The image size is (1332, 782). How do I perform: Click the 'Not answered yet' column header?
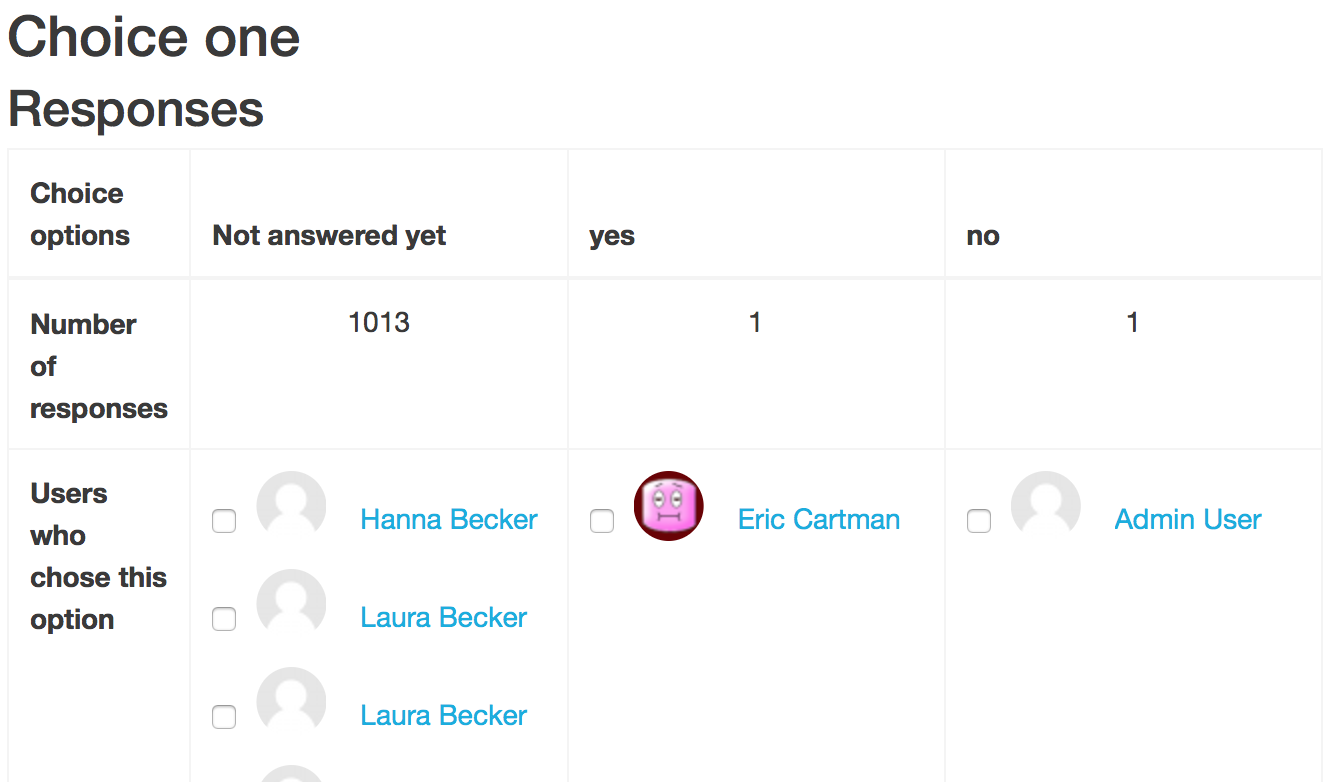pyautogui.click(x=329, y=236)
